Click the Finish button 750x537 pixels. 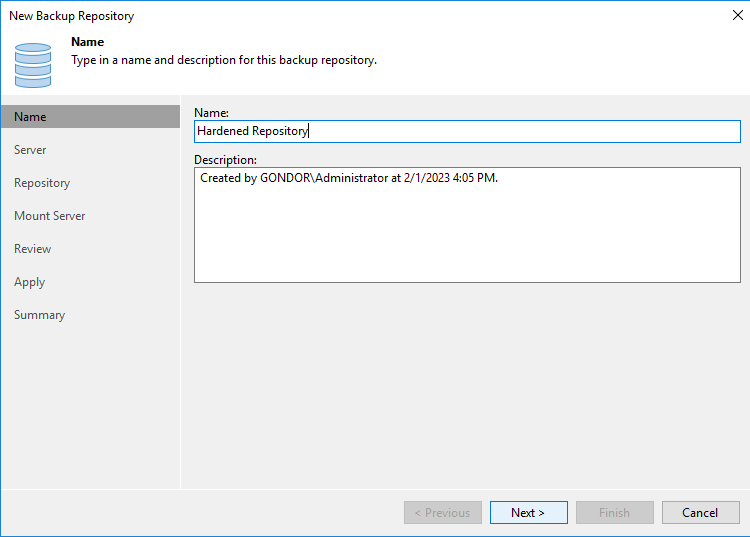(x=615, y=513)
